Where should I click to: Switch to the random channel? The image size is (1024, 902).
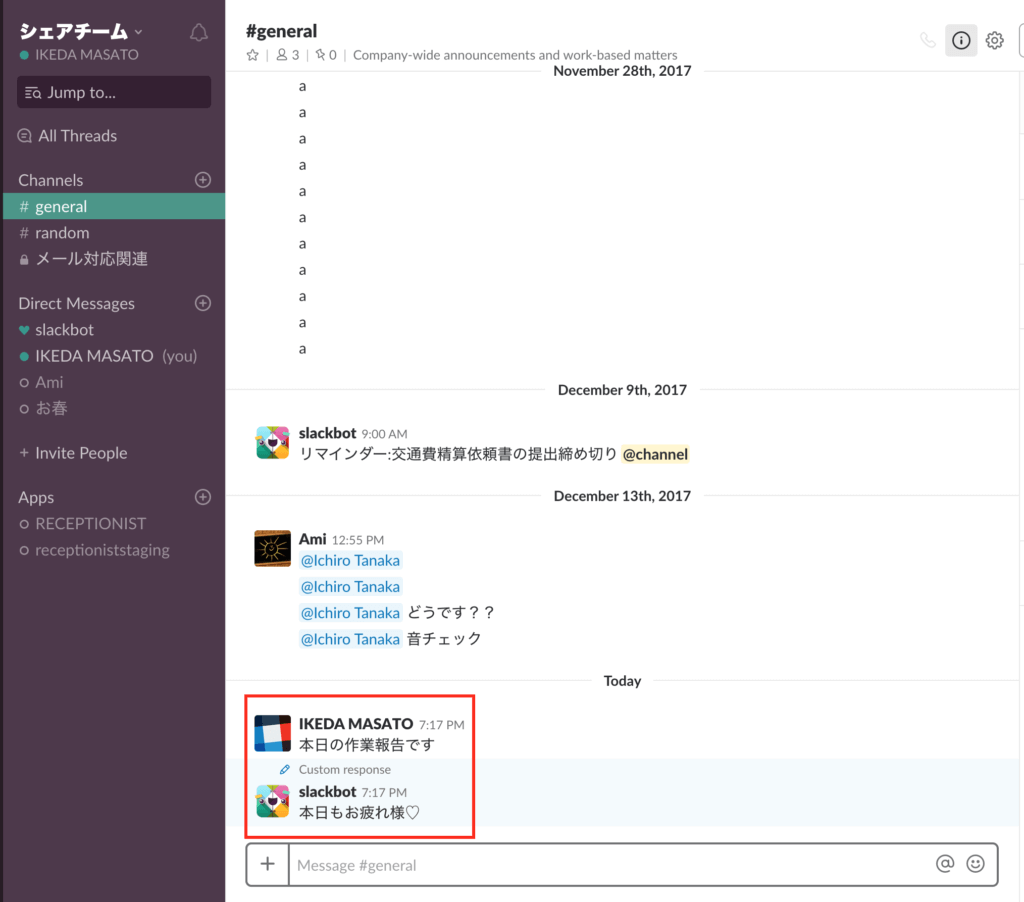[62, 233]
